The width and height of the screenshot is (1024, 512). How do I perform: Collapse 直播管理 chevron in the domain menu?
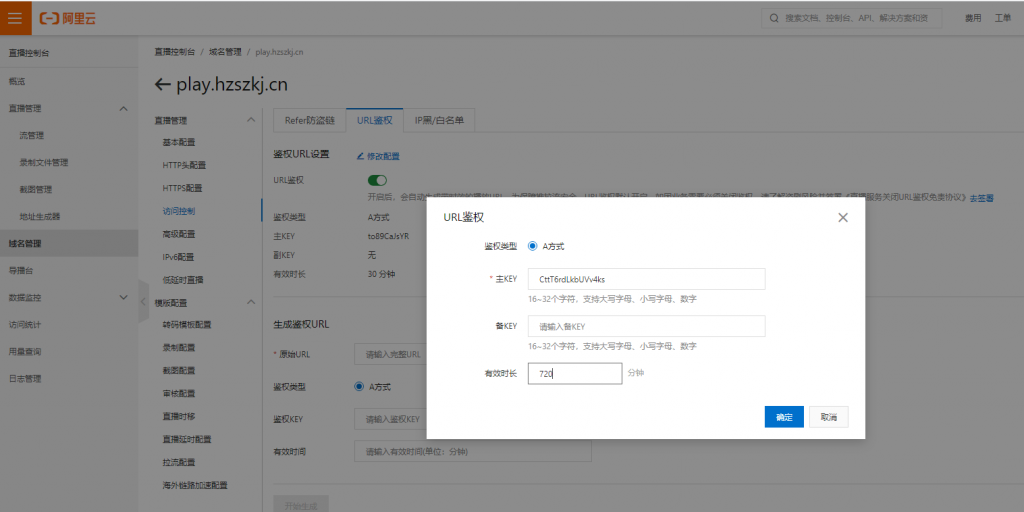[250, 120]
